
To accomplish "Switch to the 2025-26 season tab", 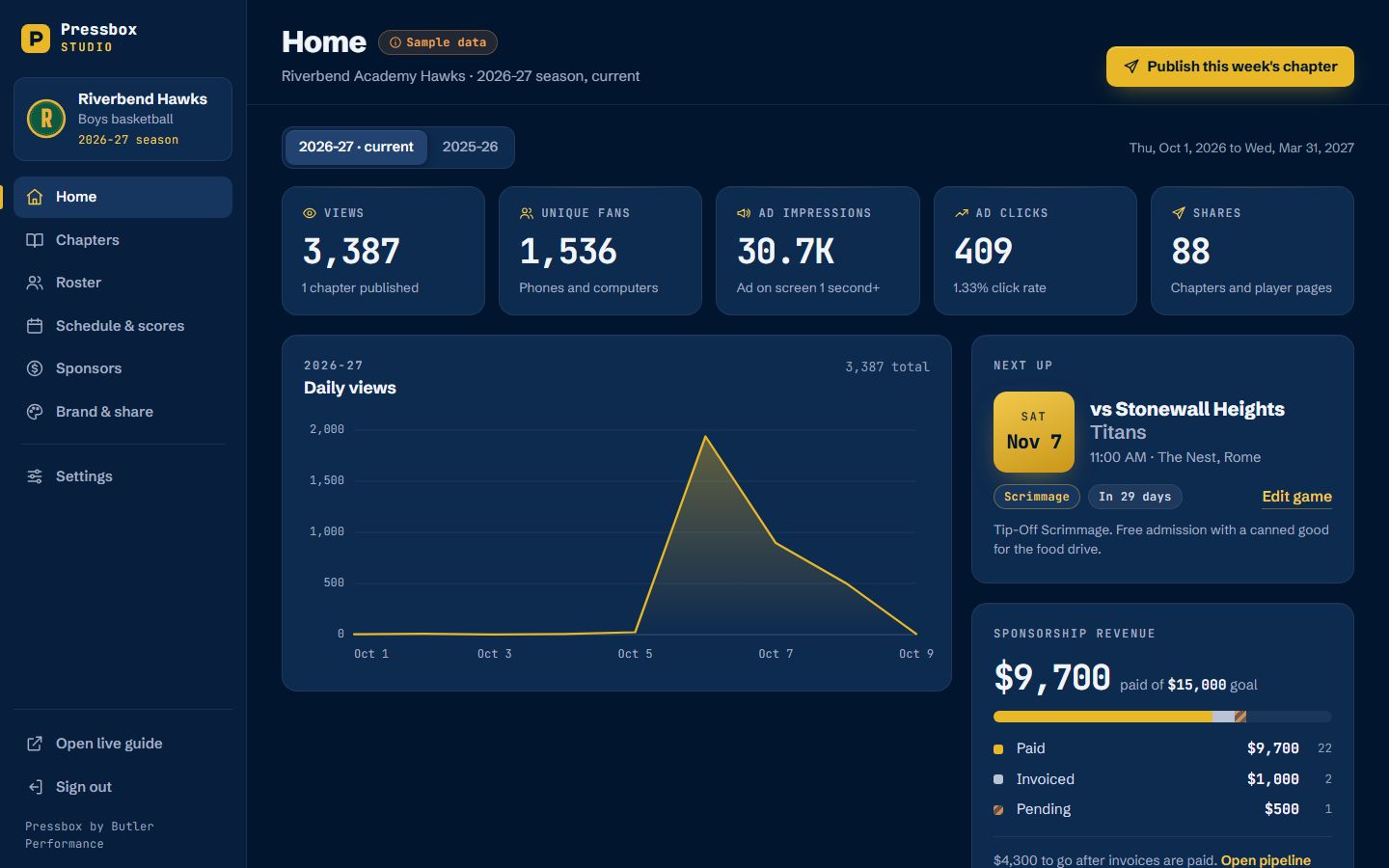I will point(470,148).
